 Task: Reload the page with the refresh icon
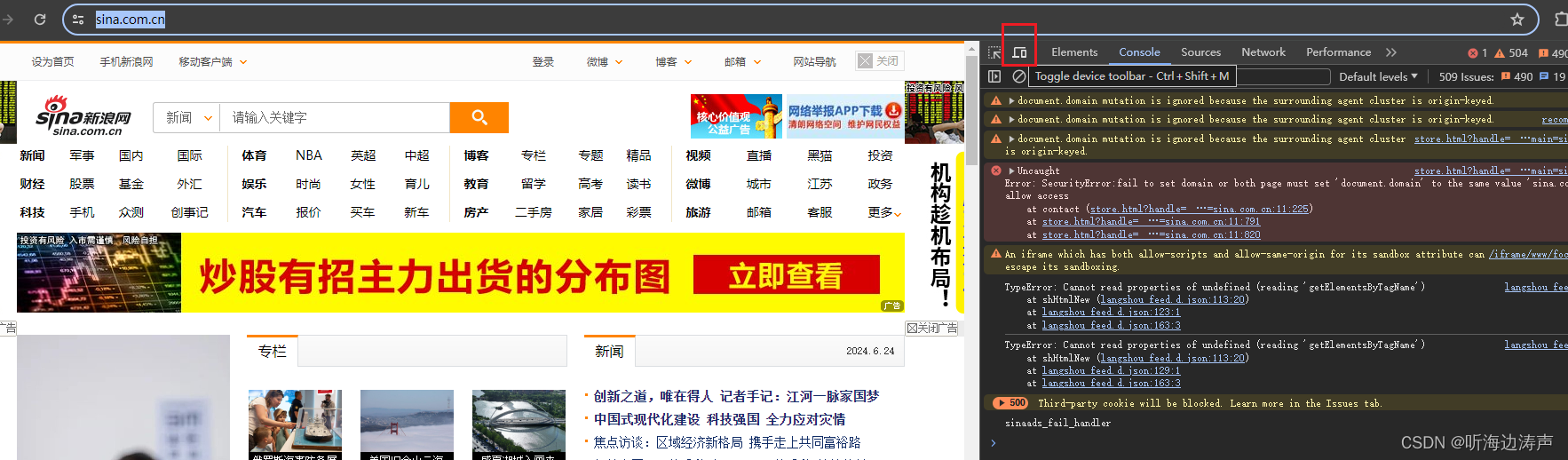click(40, 20)
